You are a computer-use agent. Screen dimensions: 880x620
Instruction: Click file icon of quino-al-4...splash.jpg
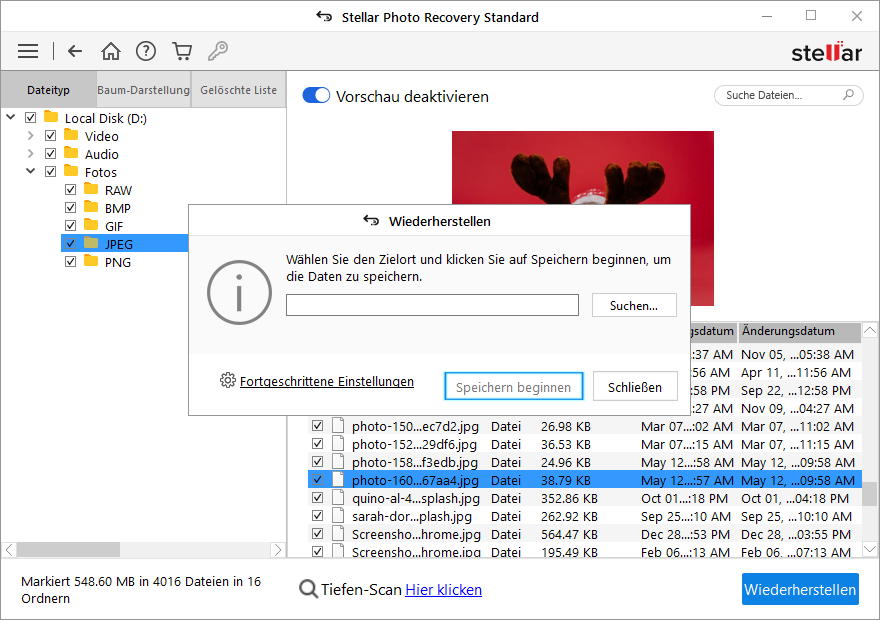338,498
